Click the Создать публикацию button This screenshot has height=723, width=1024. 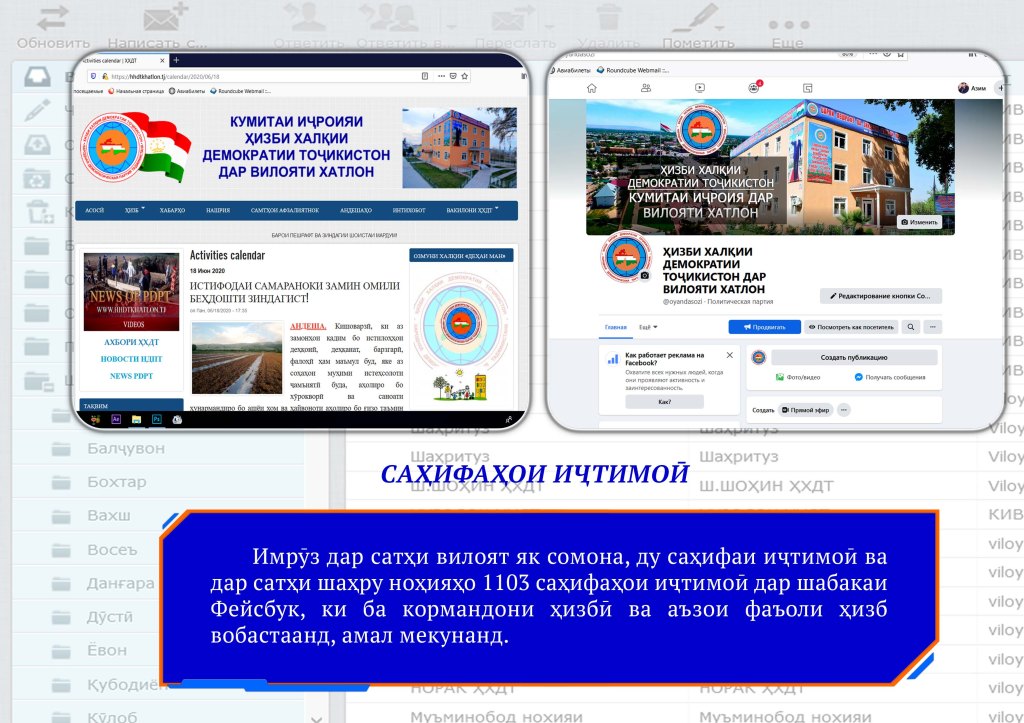[x=853, y=357]
